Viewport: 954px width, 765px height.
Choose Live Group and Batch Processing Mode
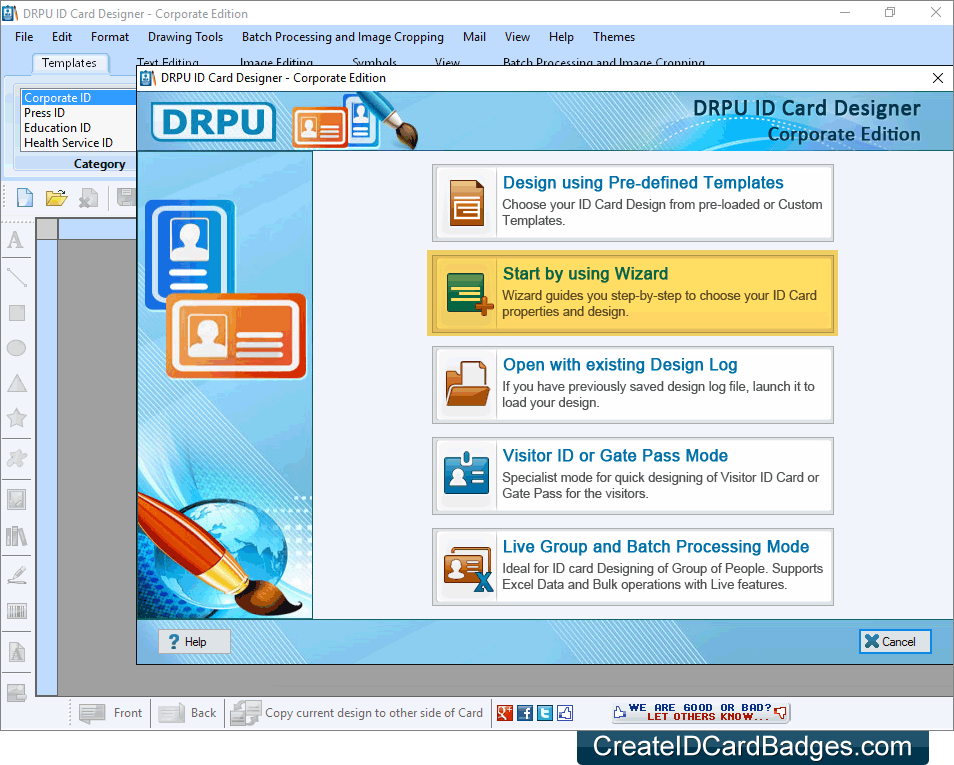click(633, 567)
